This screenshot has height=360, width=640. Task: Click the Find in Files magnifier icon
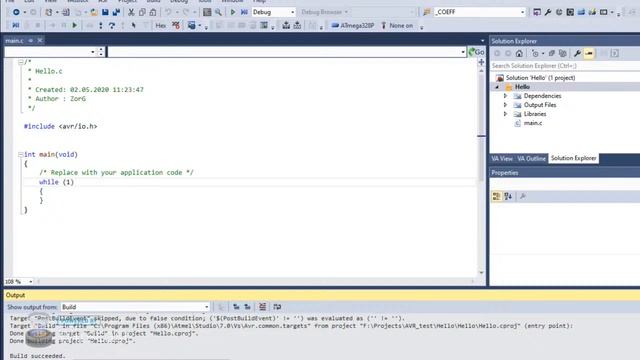(x=218, y=12)
